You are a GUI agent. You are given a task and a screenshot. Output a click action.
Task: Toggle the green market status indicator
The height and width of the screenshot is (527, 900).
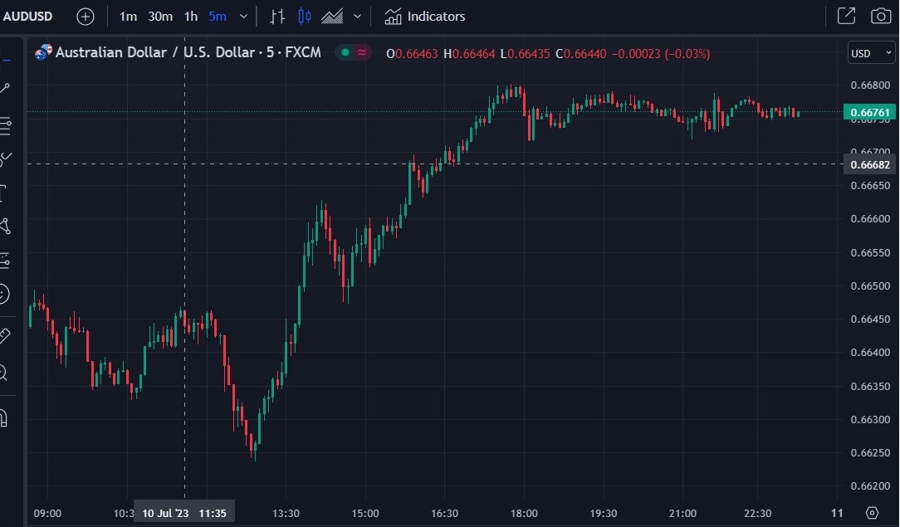tap(346, 53)
